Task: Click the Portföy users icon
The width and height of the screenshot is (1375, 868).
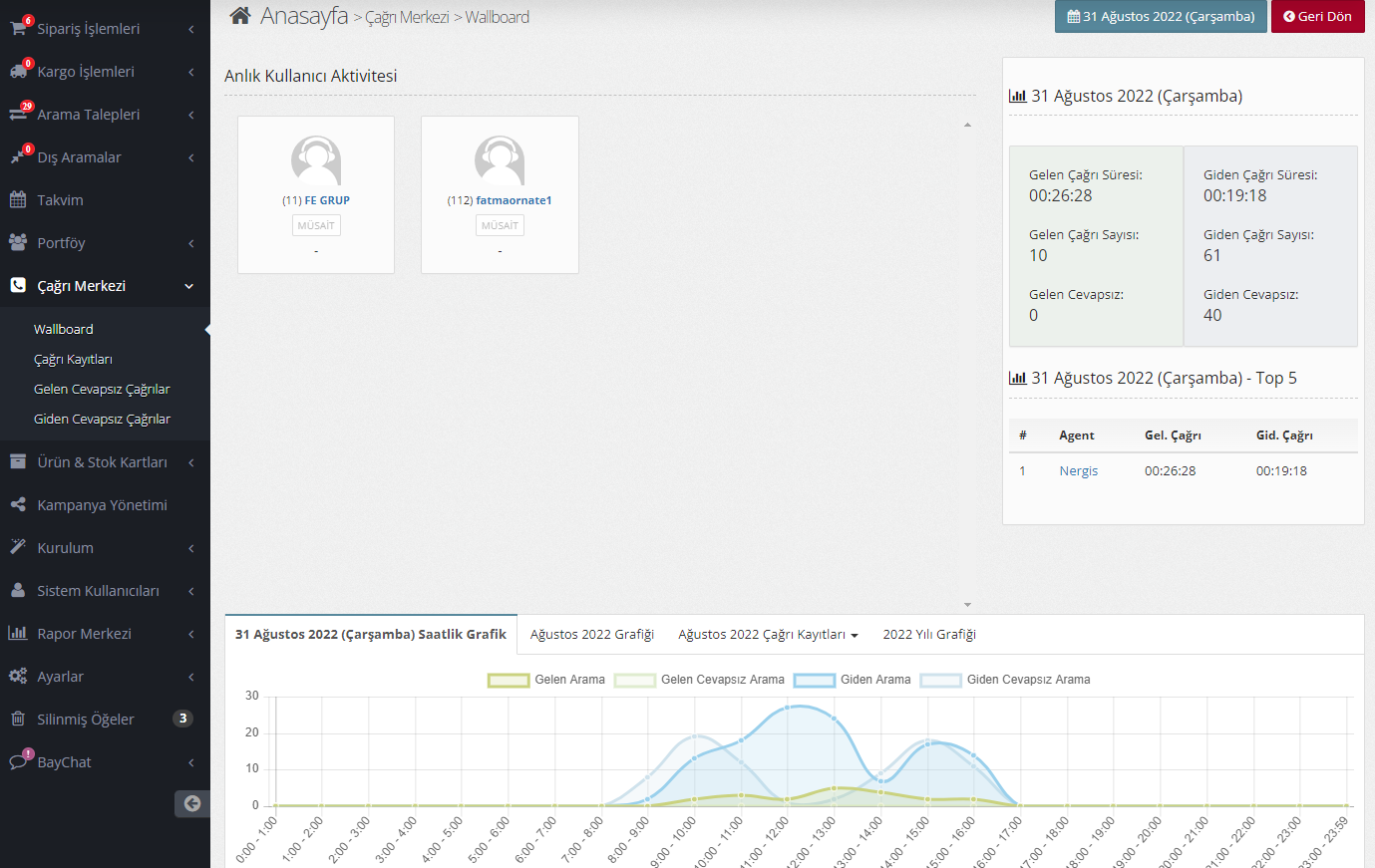Action: pos(18,243)
